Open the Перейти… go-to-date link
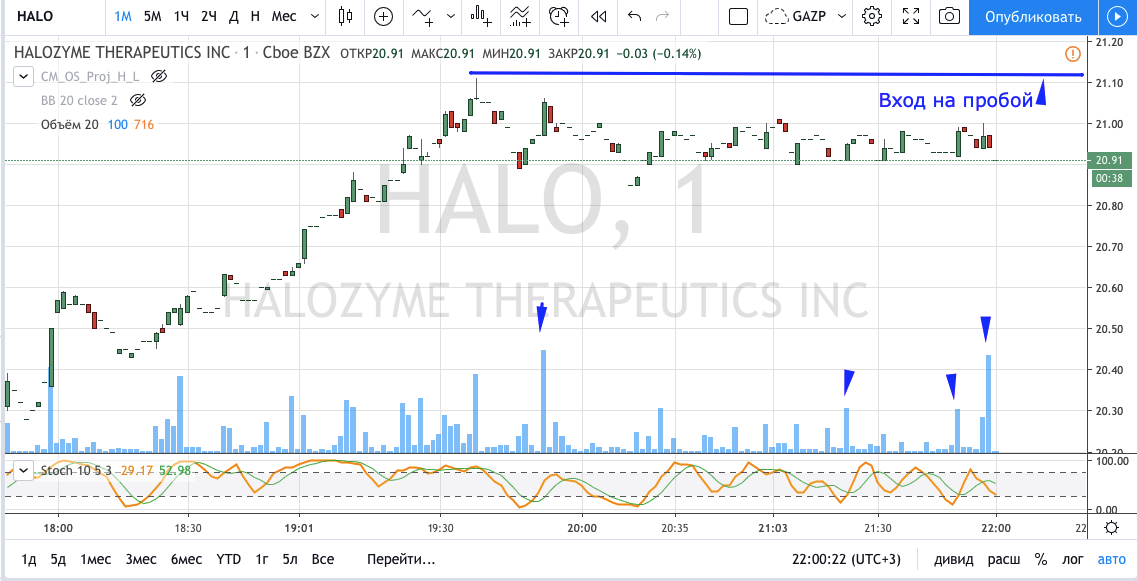The height and width of the screenshot is (581, 1138). (x=401, y=559)
